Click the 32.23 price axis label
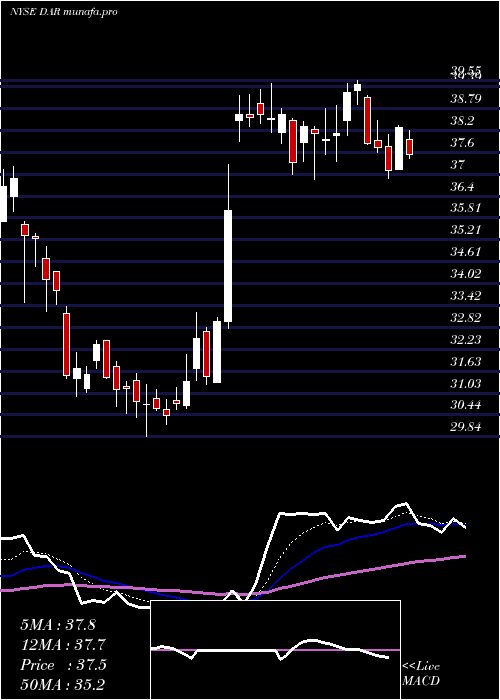Viewport: 500px width, 700px height. pyautogui.click(x=466, y=340)
